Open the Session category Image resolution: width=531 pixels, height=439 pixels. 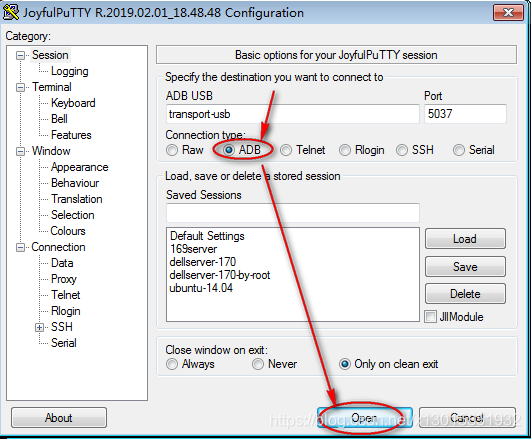pyautogui.click(x=50, y=55)
